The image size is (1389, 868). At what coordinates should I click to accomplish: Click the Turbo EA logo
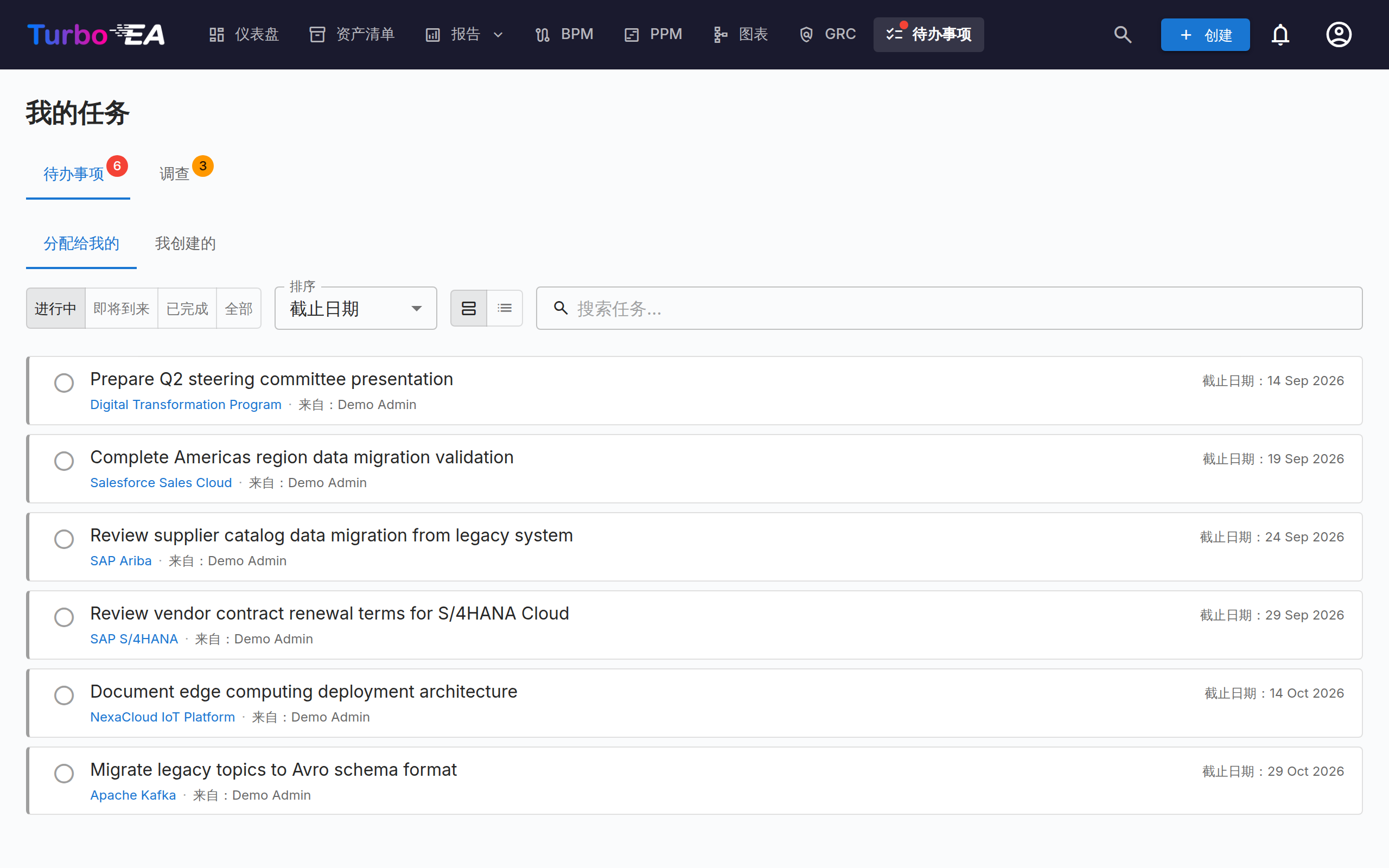[97, 34]
